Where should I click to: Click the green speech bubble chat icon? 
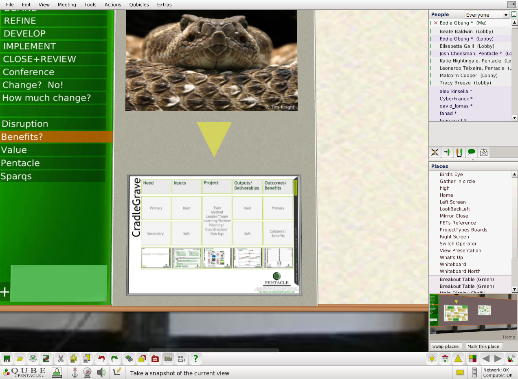471,152
